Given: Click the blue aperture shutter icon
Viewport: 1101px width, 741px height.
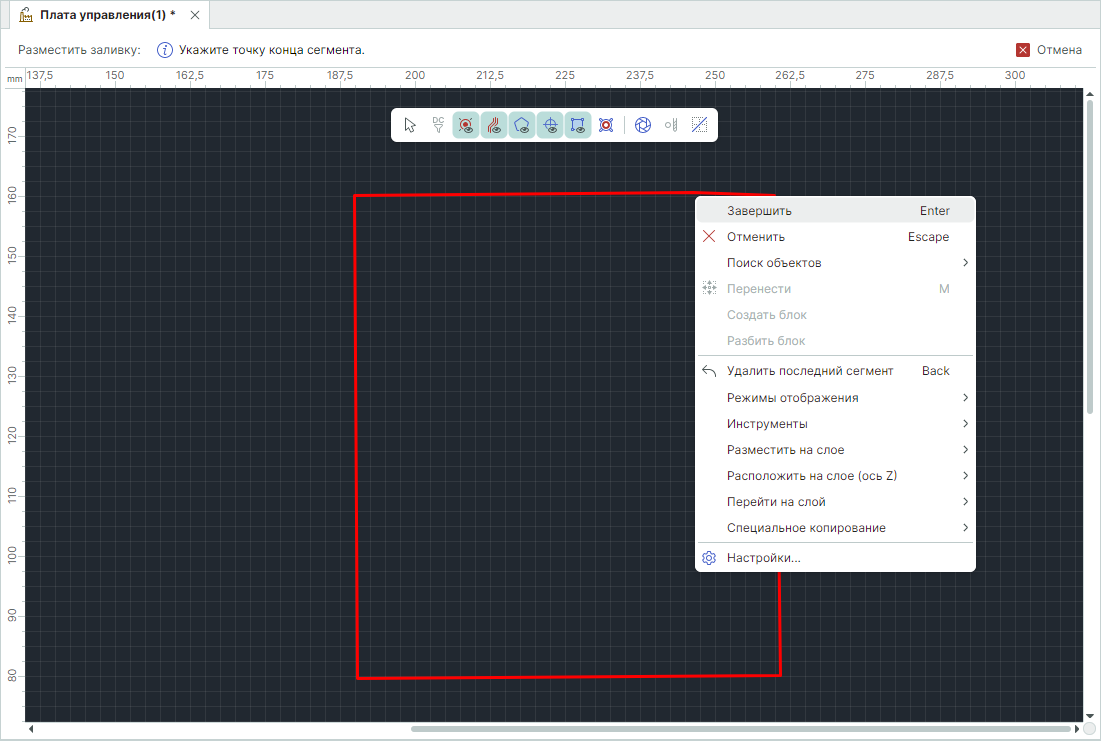Looking at the screenshot, I should pos(643,125).
